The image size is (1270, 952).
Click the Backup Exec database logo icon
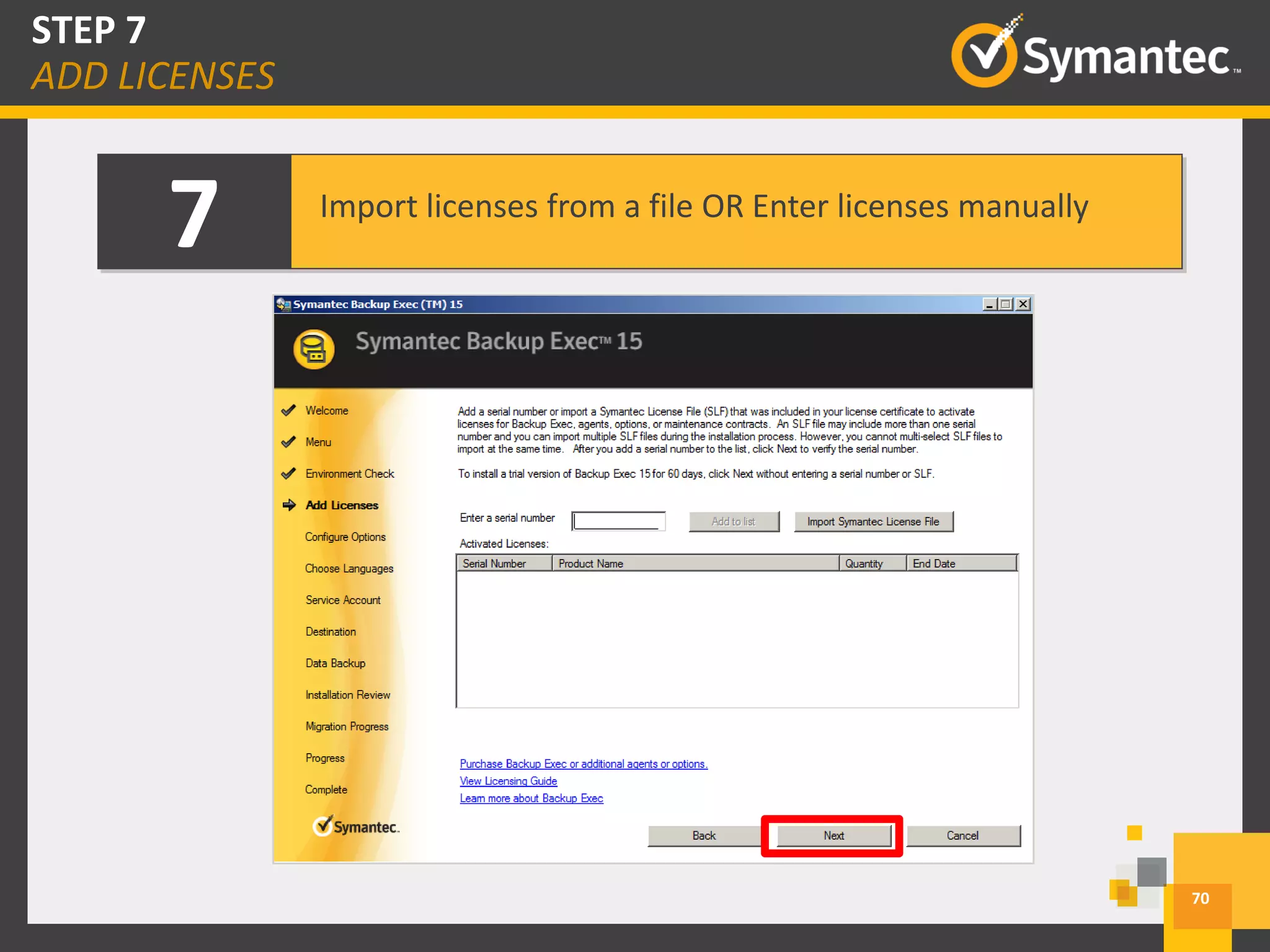[314, 349]
